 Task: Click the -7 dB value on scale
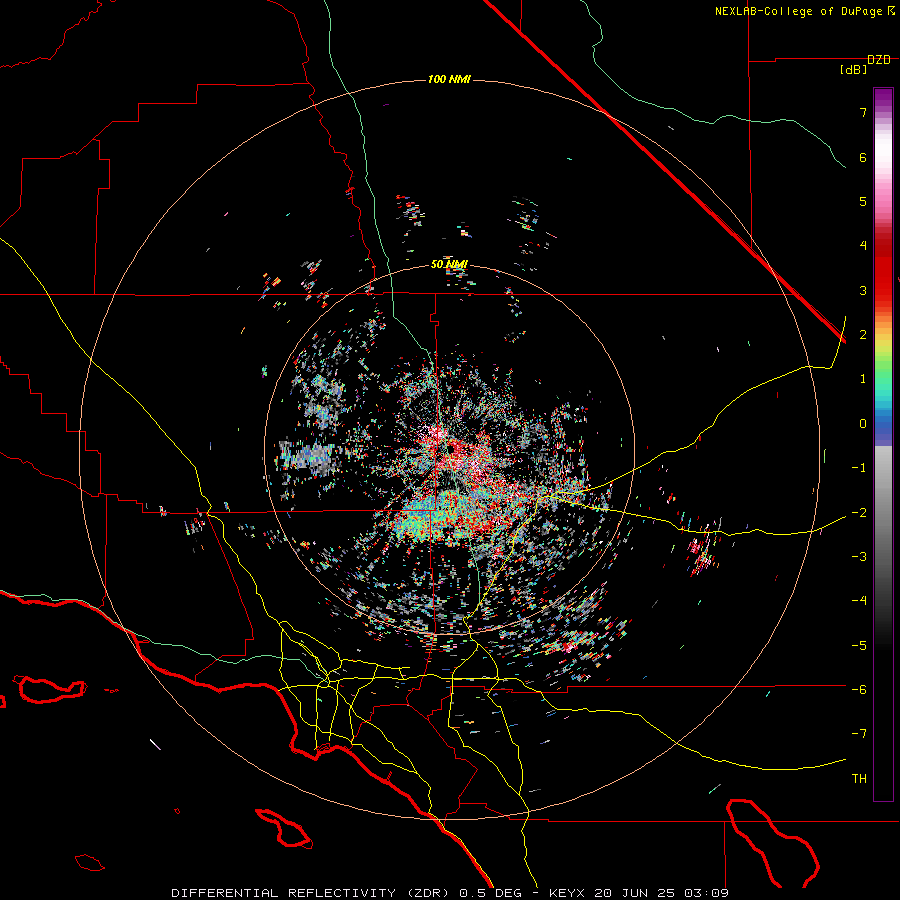pos(859,734)
